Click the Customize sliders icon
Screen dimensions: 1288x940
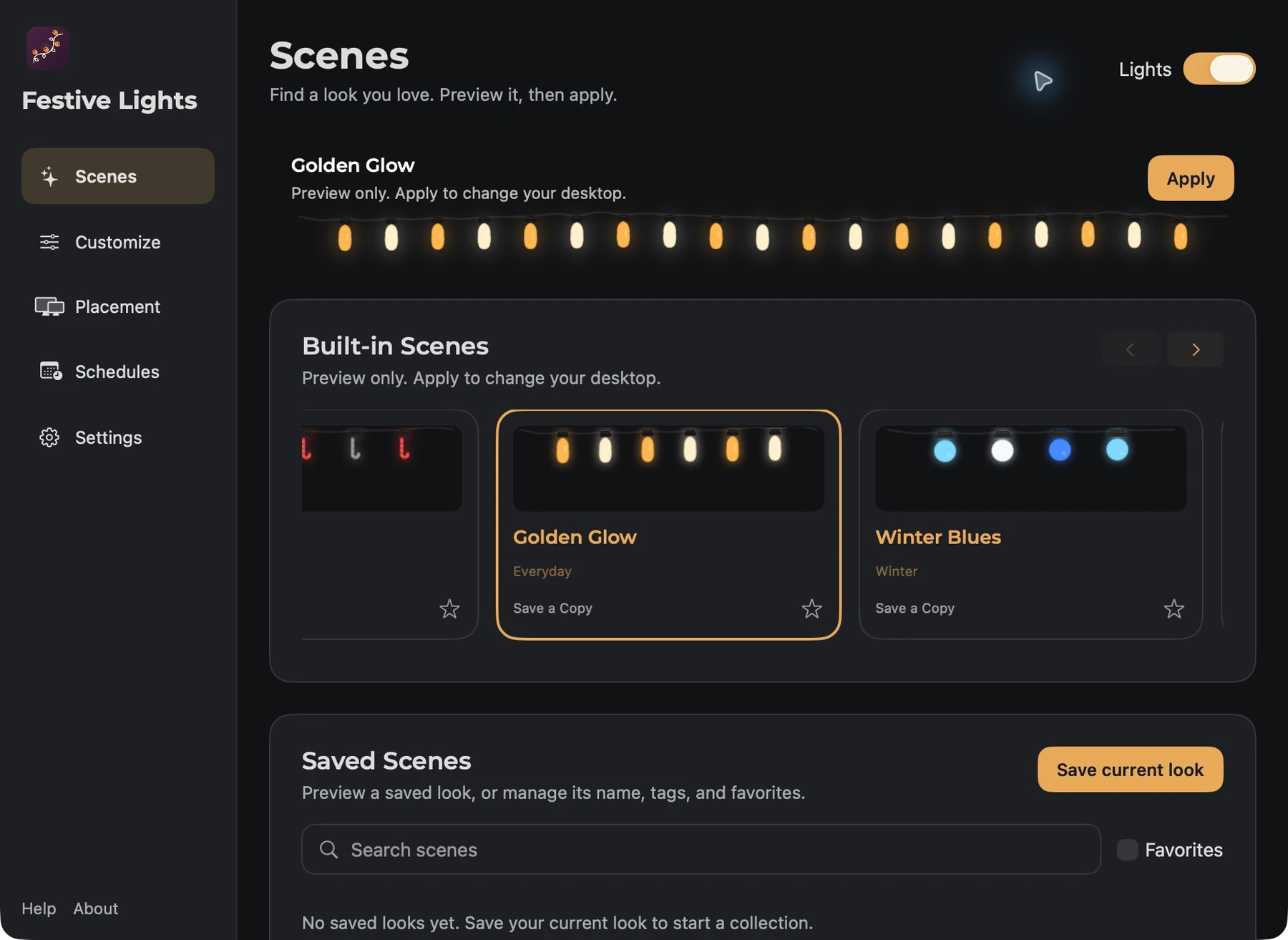(49, 242)
